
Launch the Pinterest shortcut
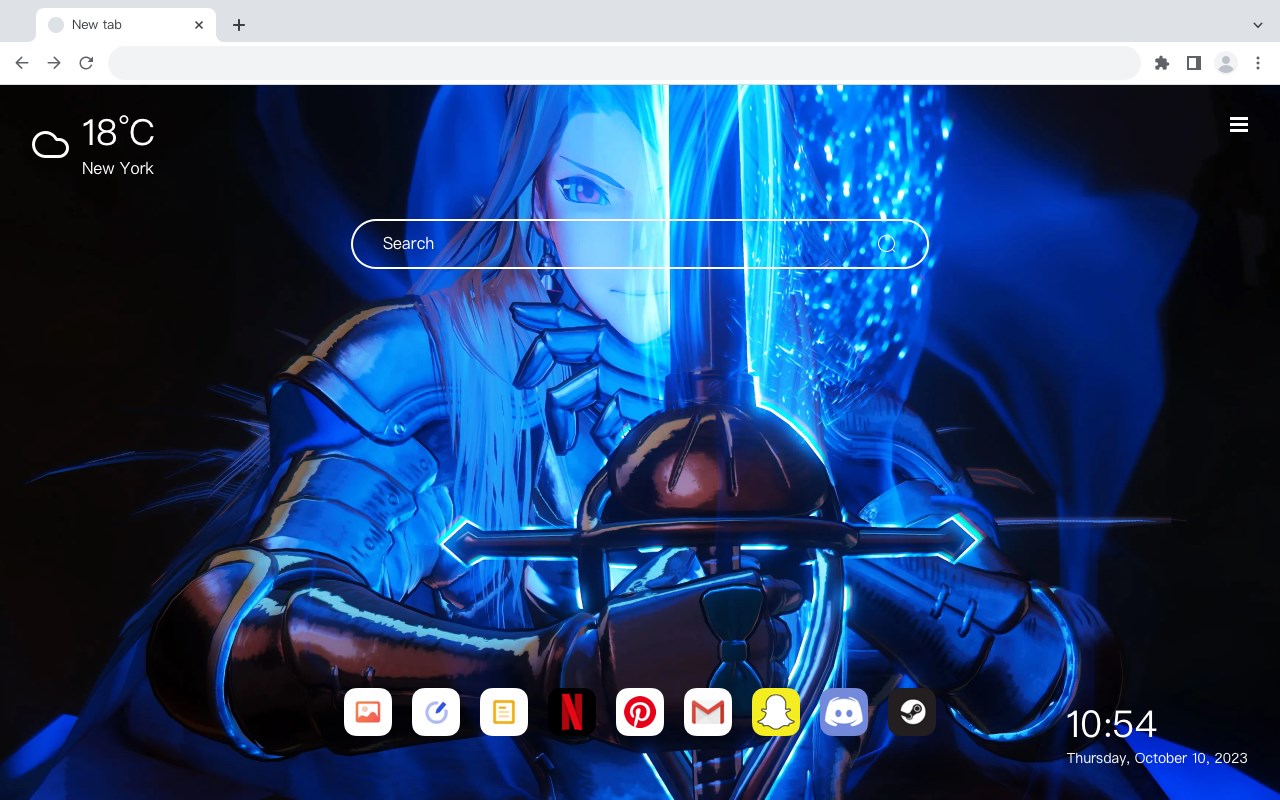point(640,712)
